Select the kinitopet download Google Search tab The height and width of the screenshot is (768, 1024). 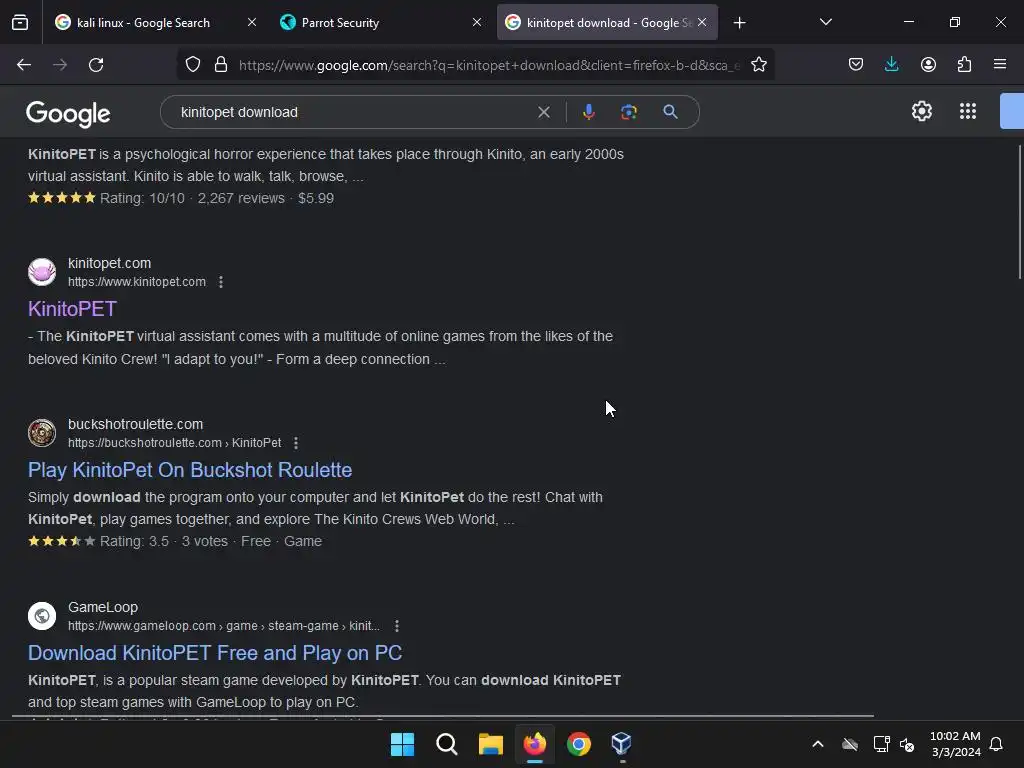click(x=607, y=23)
